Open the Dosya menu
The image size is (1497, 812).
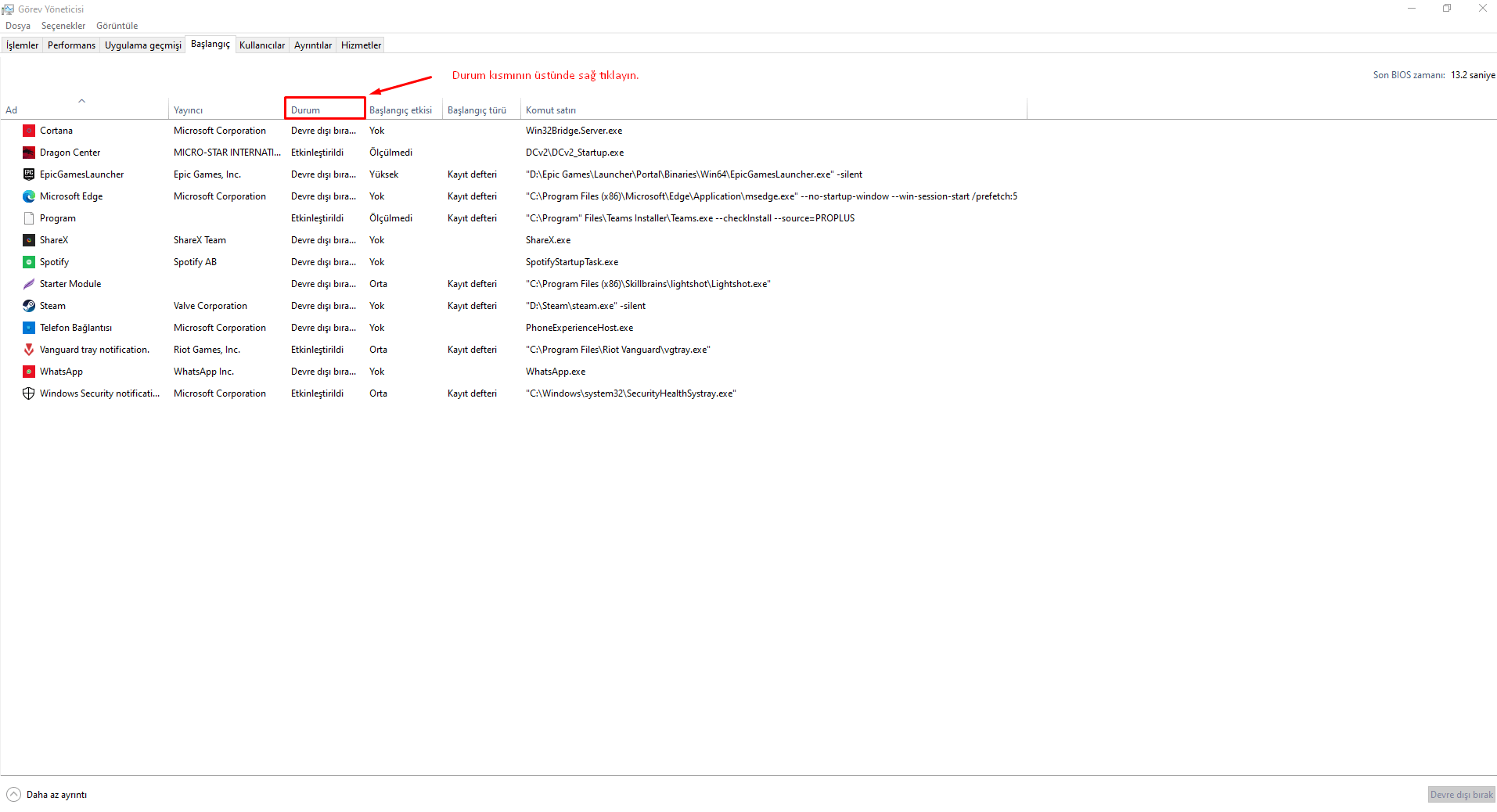click(x=18, y=26)
